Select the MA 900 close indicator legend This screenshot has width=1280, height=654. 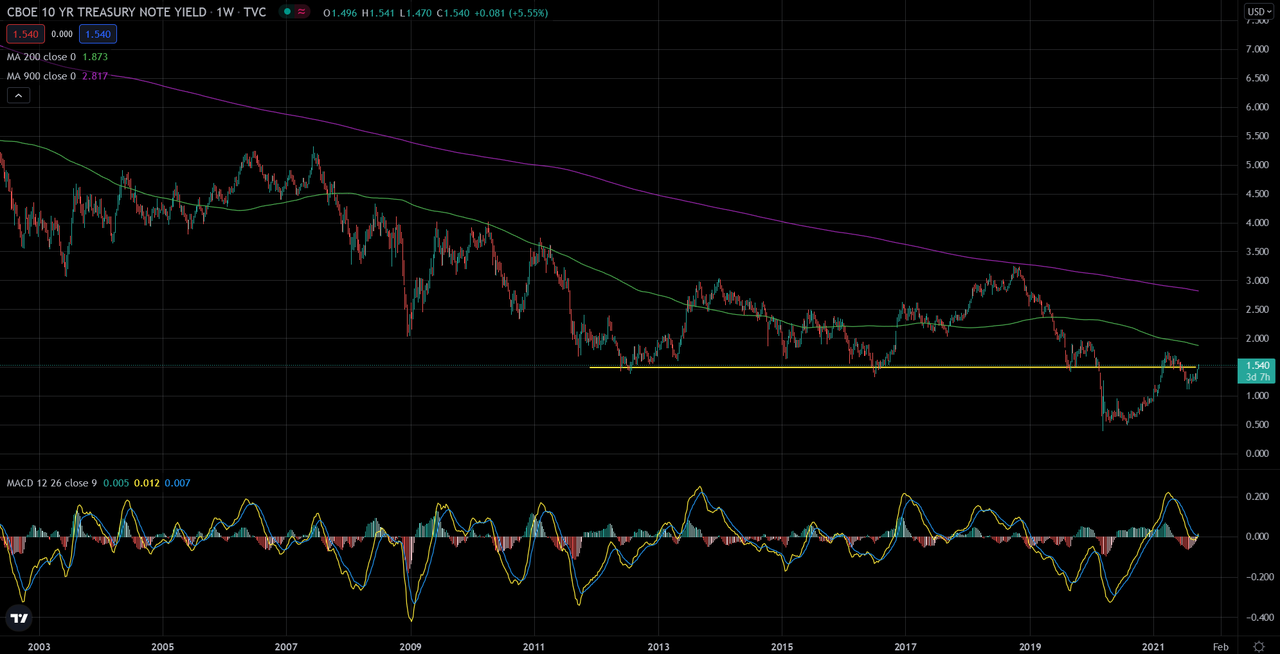(x=41, y=76)
